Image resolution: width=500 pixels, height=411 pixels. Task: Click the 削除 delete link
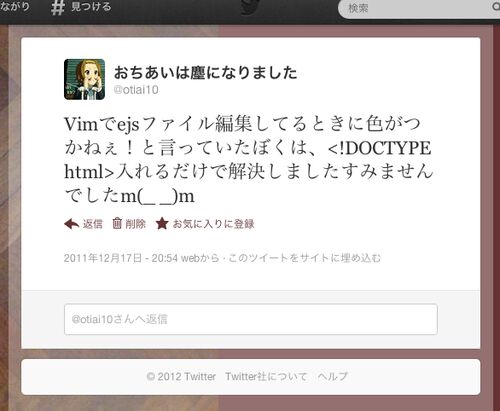pos(135,224)
